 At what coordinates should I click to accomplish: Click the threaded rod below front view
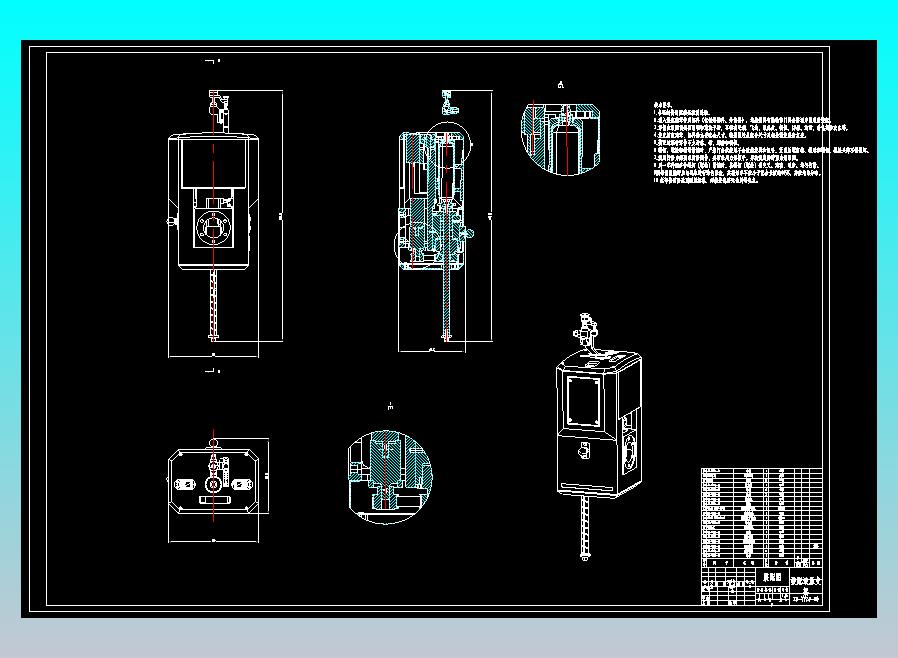click(x=214, y=305)
